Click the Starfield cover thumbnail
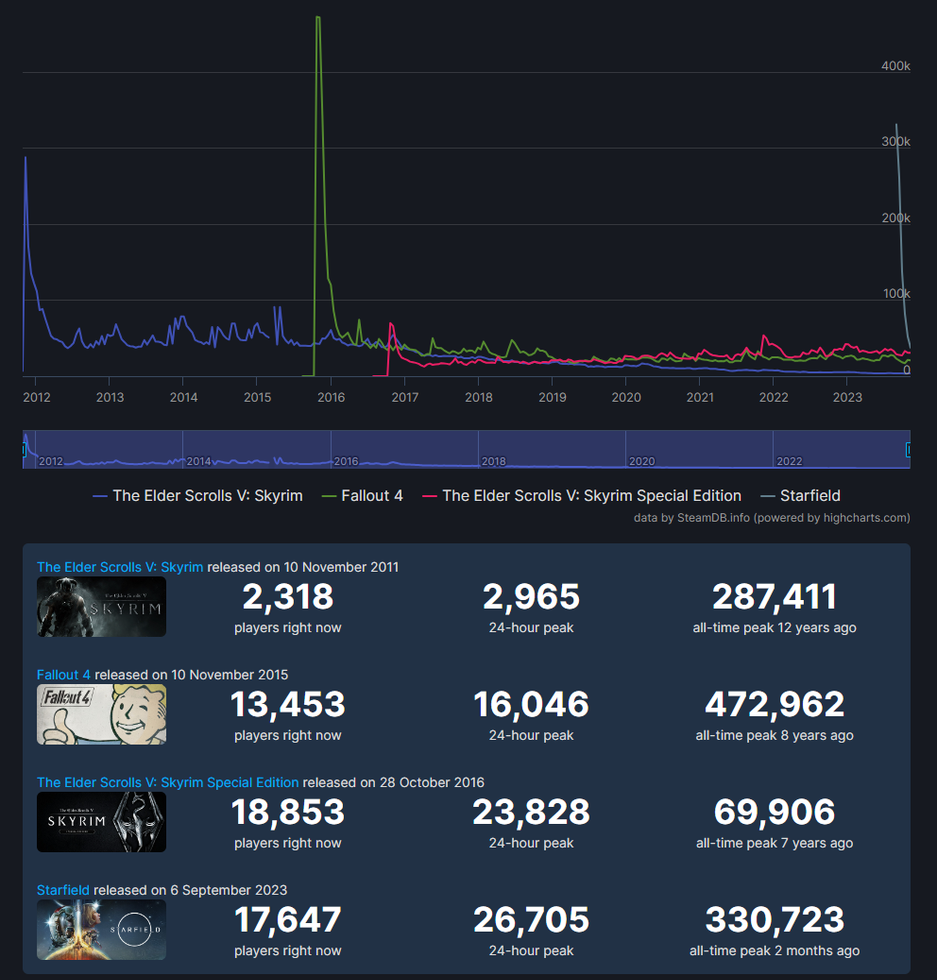Screen dimensions: 937x980 [101, 930]
